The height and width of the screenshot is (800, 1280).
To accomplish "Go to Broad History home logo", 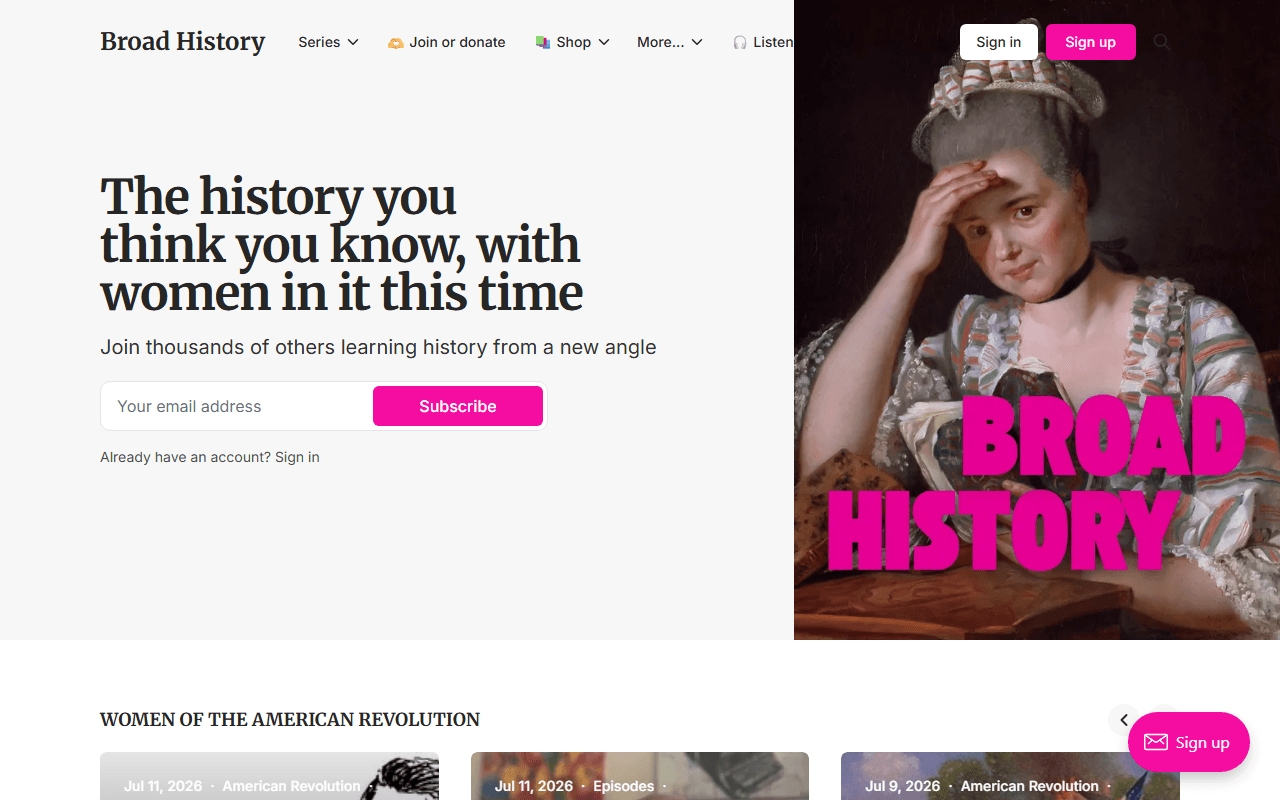I will point(182,41).
